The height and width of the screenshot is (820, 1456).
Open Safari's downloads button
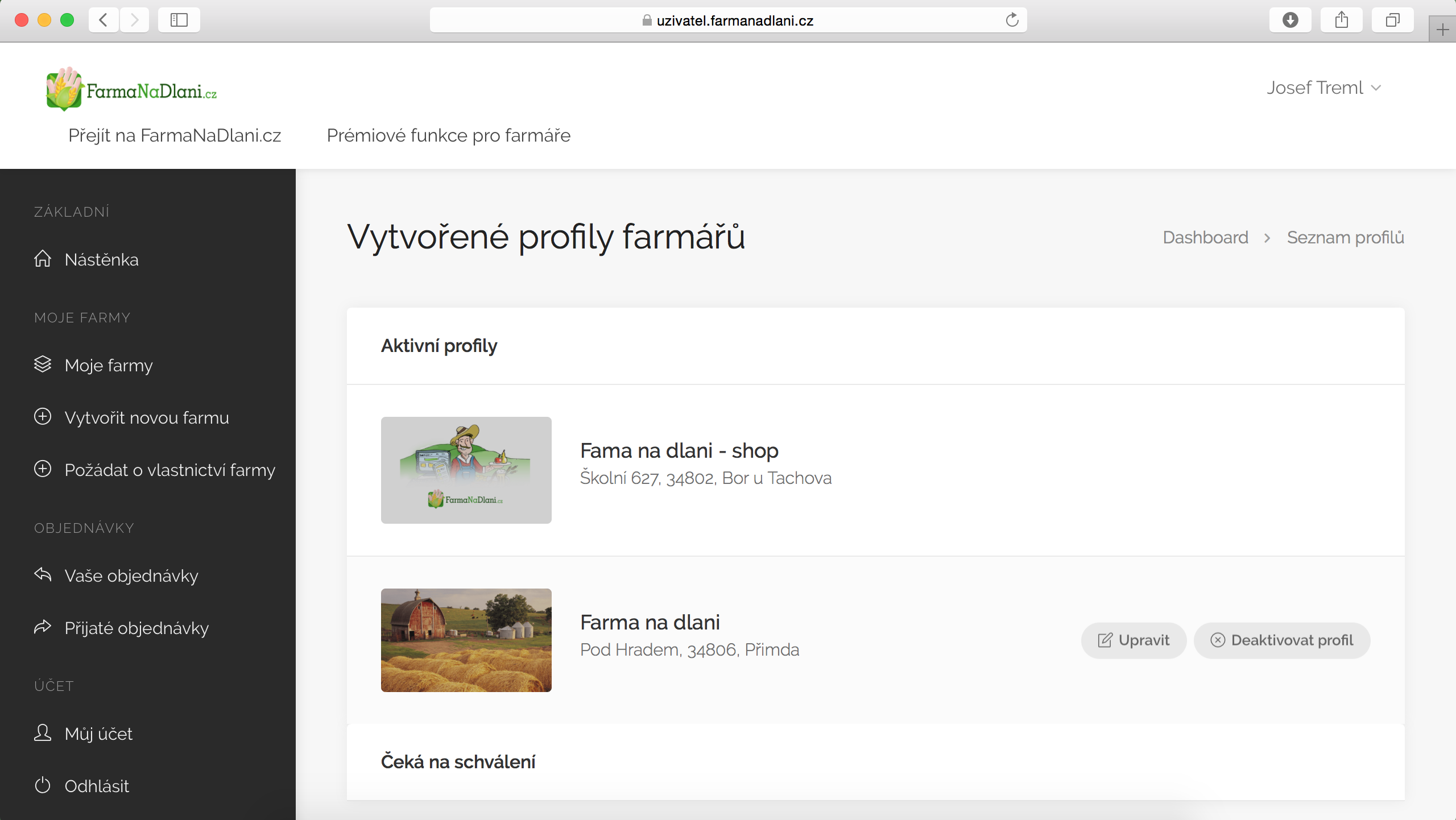(1290, 20)
